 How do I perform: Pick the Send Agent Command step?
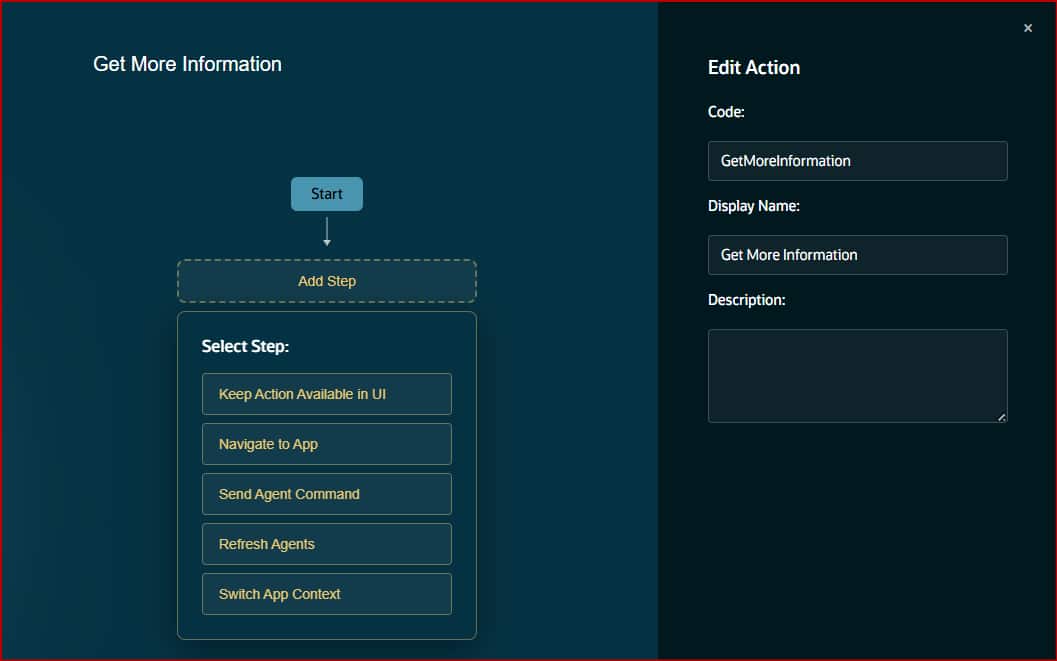pos(327,494)
